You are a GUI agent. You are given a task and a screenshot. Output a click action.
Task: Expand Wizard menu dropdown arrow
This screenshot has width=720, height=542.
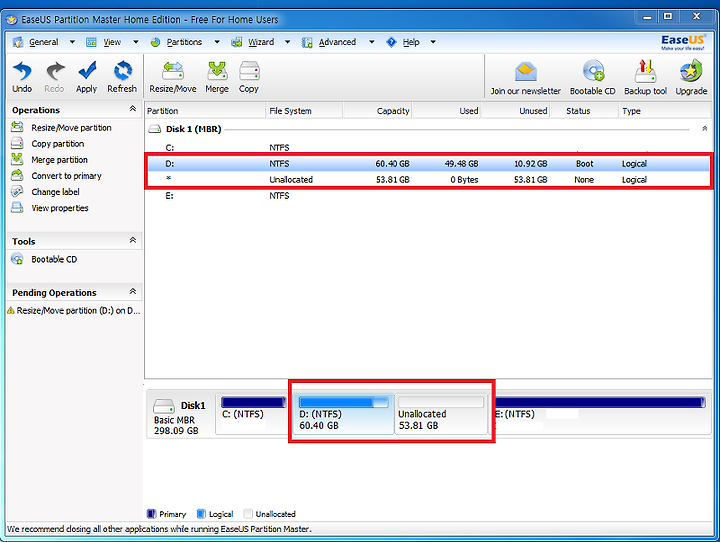click(287, 42)
